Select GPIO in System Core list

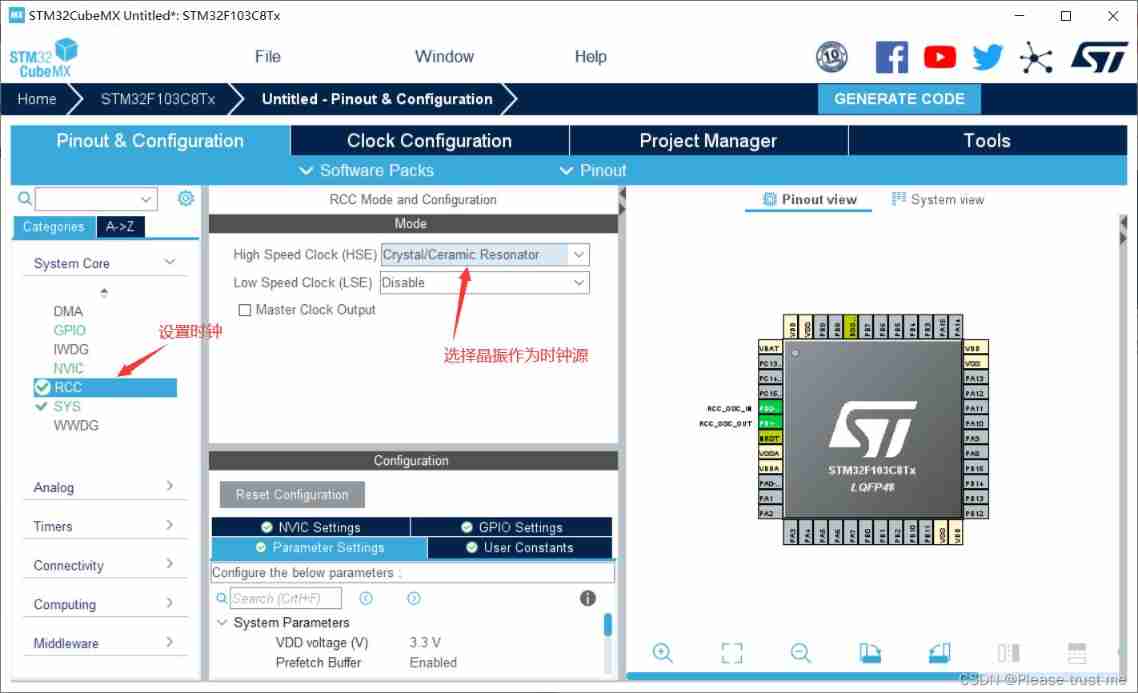[69, 330]
